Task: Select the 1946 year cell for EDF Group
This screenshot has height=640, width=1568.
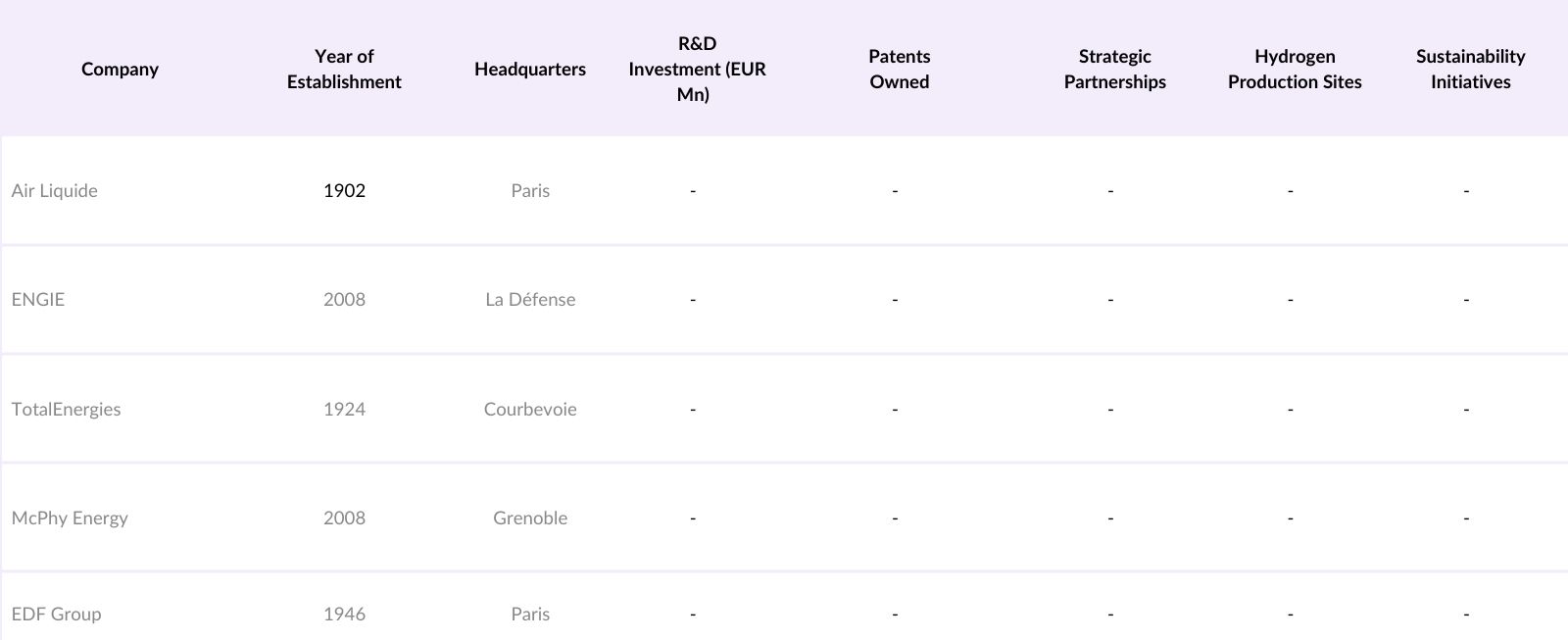Action: pos(344,614)
